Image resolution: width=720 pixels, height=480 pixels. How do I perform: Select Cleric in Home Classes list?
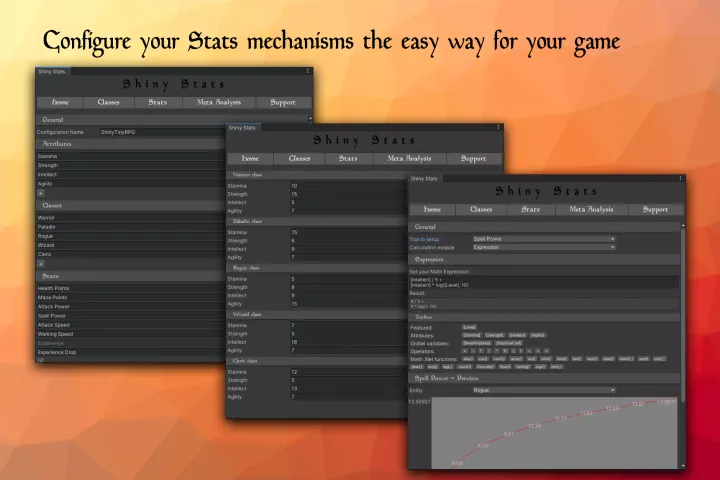[x=131, y=254]
